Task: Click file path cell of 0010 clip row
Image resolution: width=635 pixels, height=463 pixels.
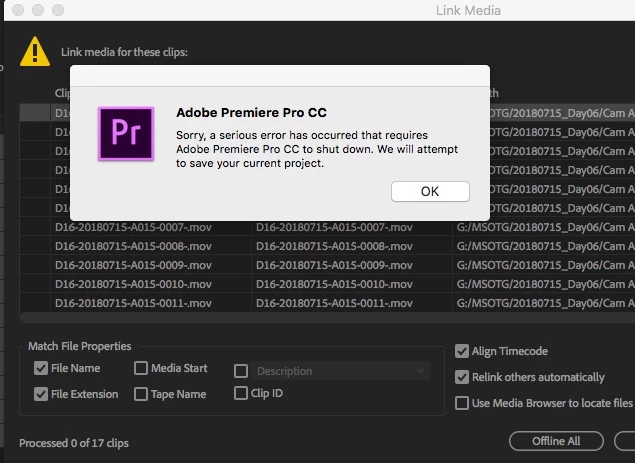Action: (545, 284)
